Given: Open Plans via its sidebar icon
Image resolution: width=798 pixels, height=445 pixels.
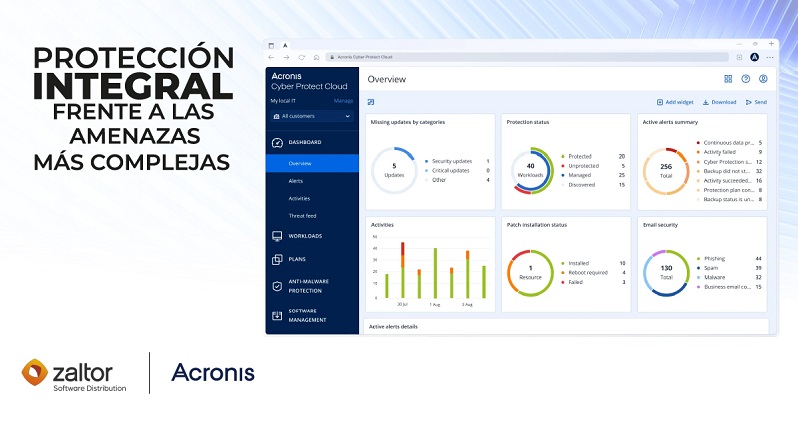Looking at the screenshot, I should tap(277, 259).
